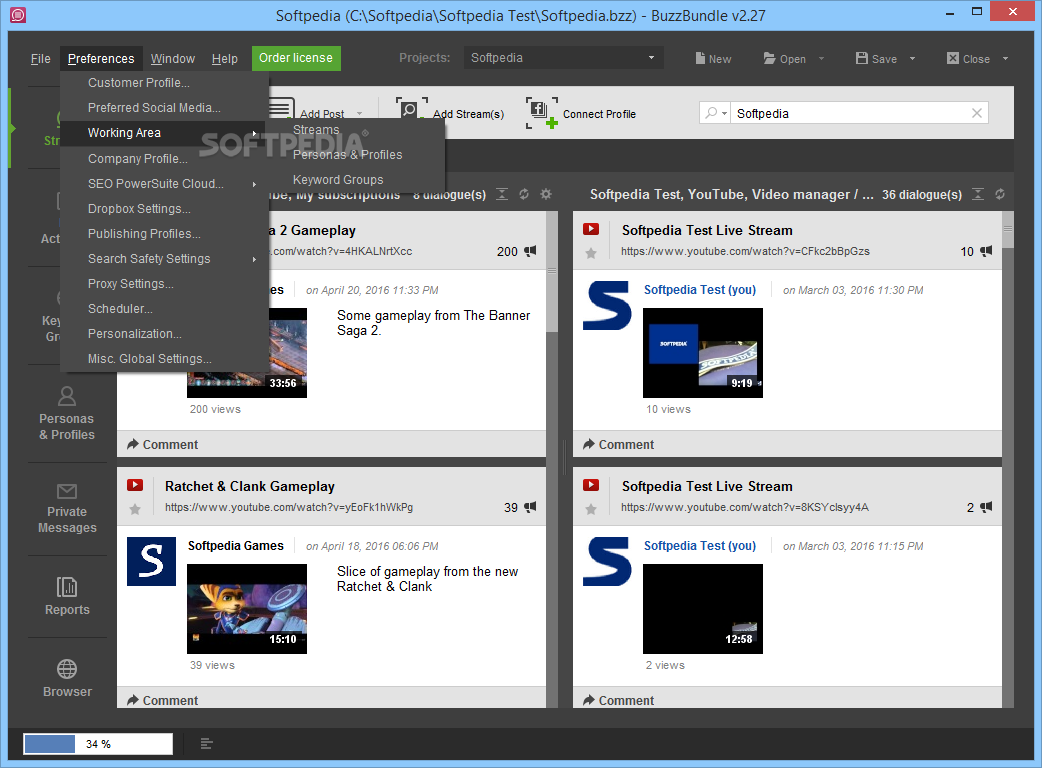The height and width of the screenshot is (768, 1042).
Task: Click YouTube icon of second Live Stream post
Action: (x=591, y=485)
